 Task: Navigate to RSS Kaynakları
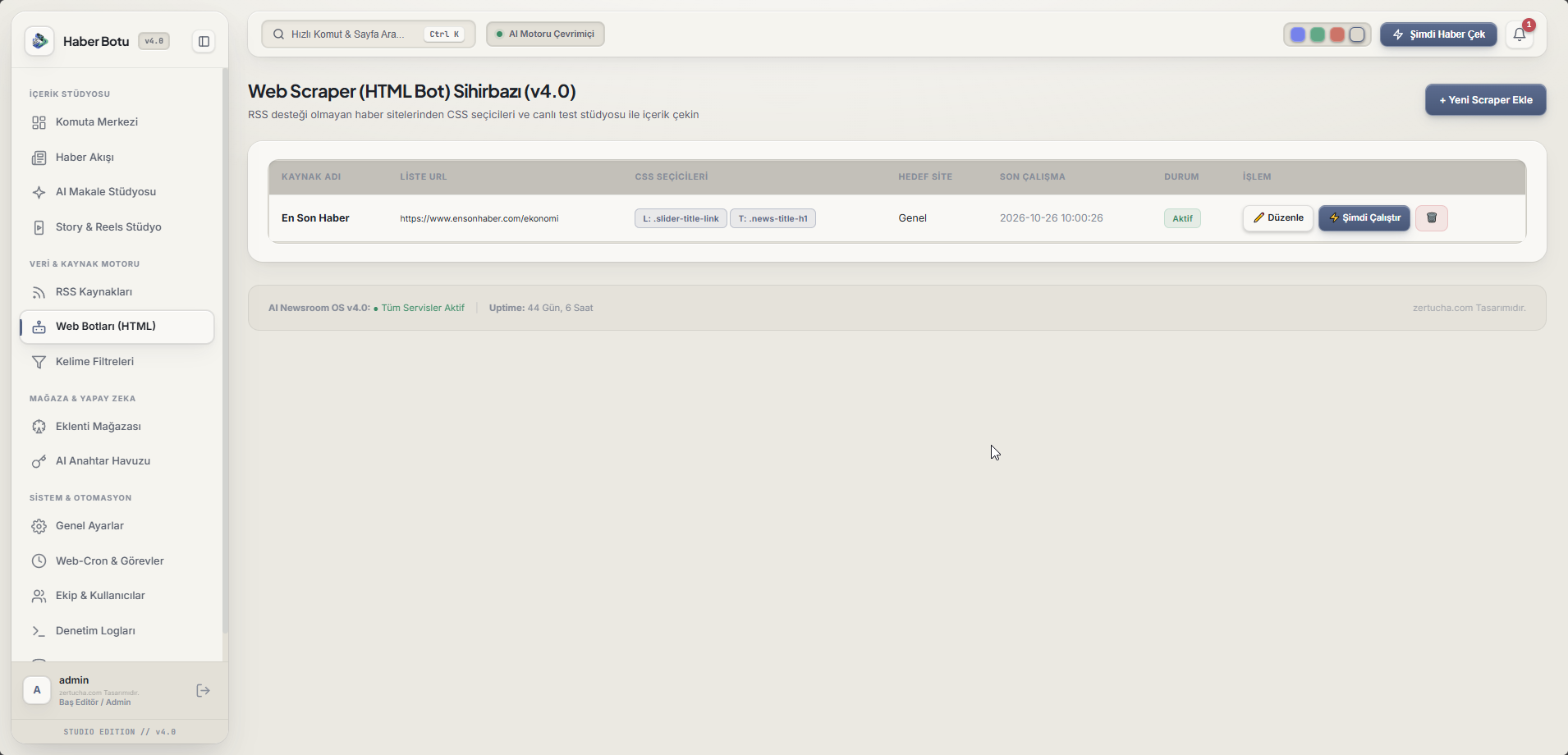117,292
